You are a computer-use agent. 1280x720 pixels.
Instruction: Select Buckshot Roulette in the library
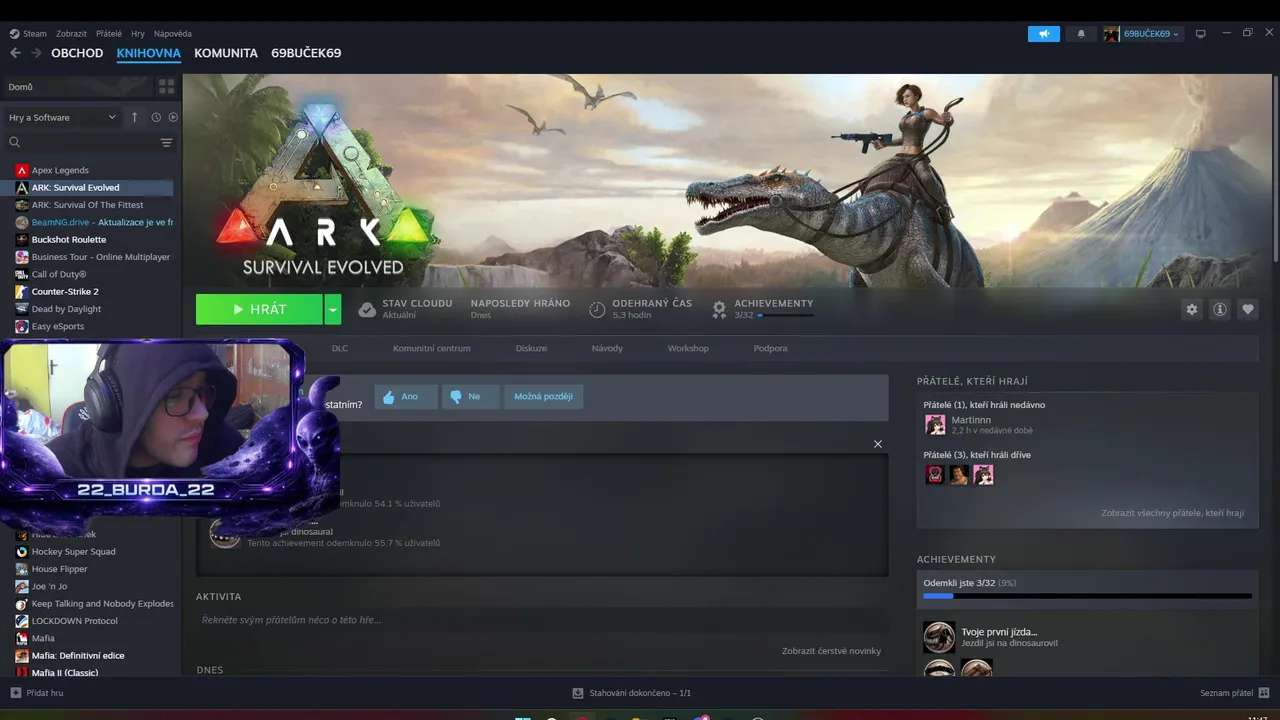click(x=68, y=240)
